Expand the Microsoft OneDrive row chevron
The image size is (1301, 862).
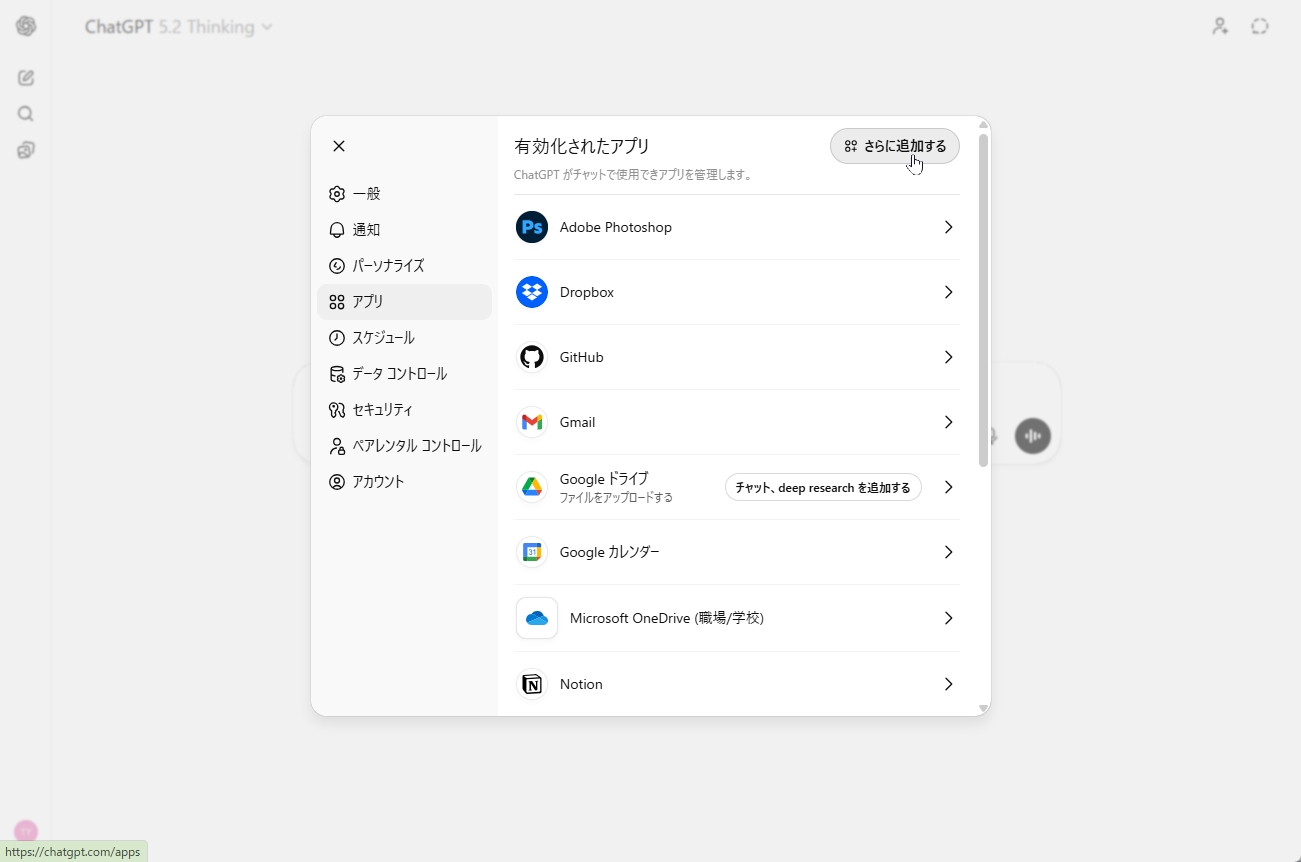[x=949, y=618]
